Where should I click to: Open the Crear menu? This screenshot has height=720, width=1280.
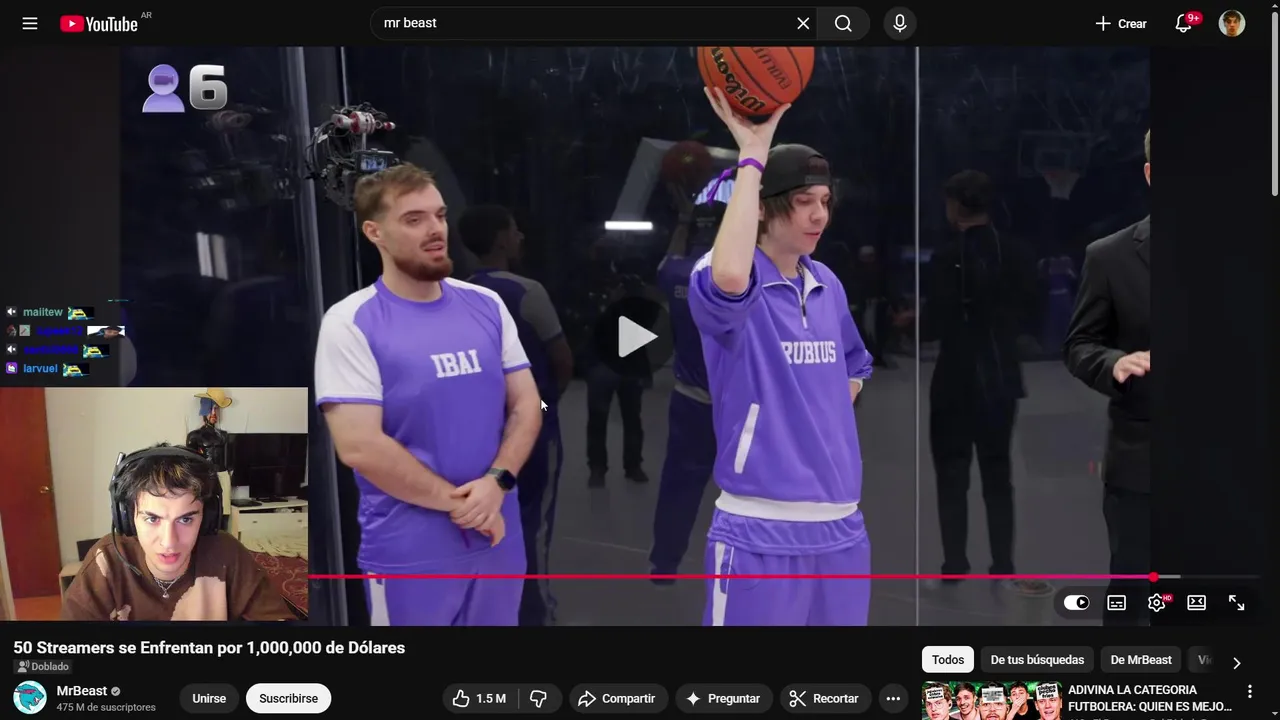click(1121, 23)
